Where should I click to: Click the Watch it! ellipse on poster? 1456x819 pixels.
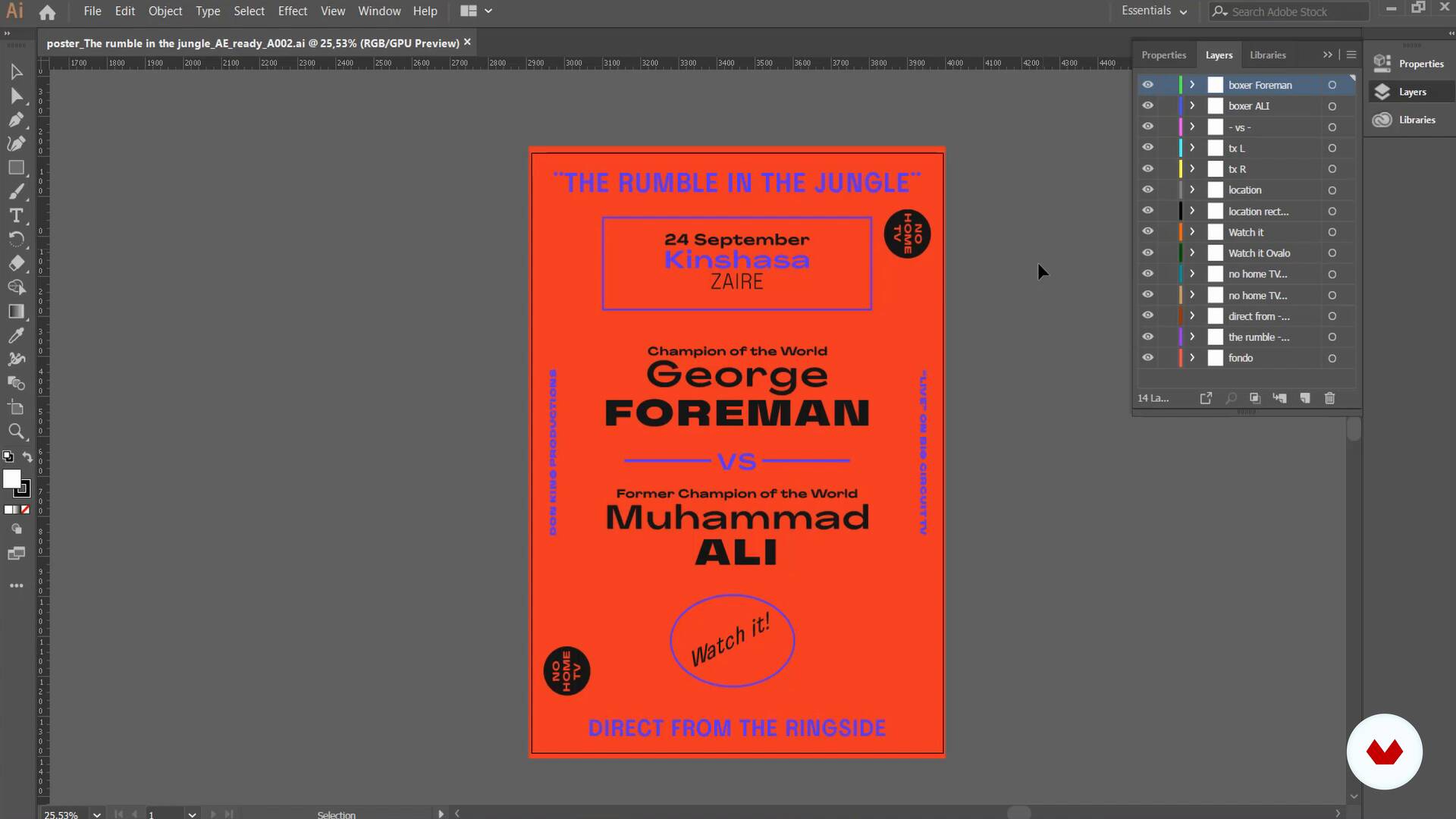pyautogui.click(x=732, y=641)
